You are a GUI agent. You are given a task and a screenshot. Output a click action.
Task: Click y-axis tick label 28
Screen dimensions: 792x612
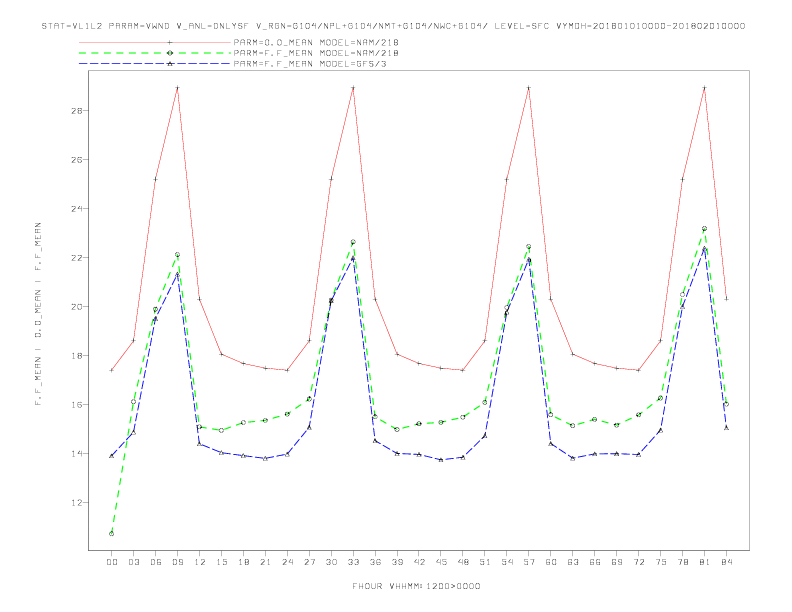pos(76,111)
